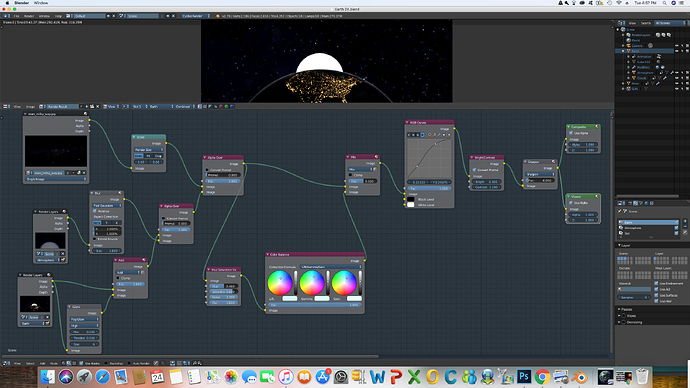
Task: Select the Camera object icon in outliner
Action: tap(628, 45)
